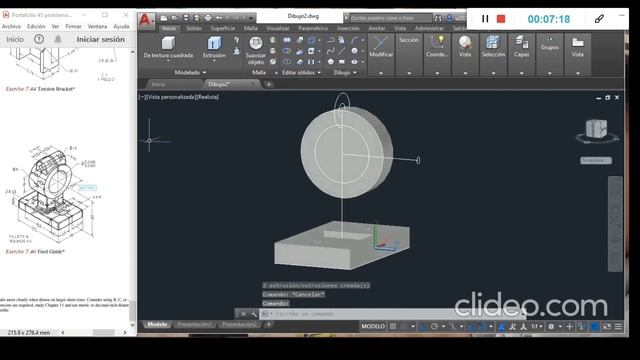Open the Inserción ribbon tab
This screenshot has width=640, height=360.
pos(348,28)
